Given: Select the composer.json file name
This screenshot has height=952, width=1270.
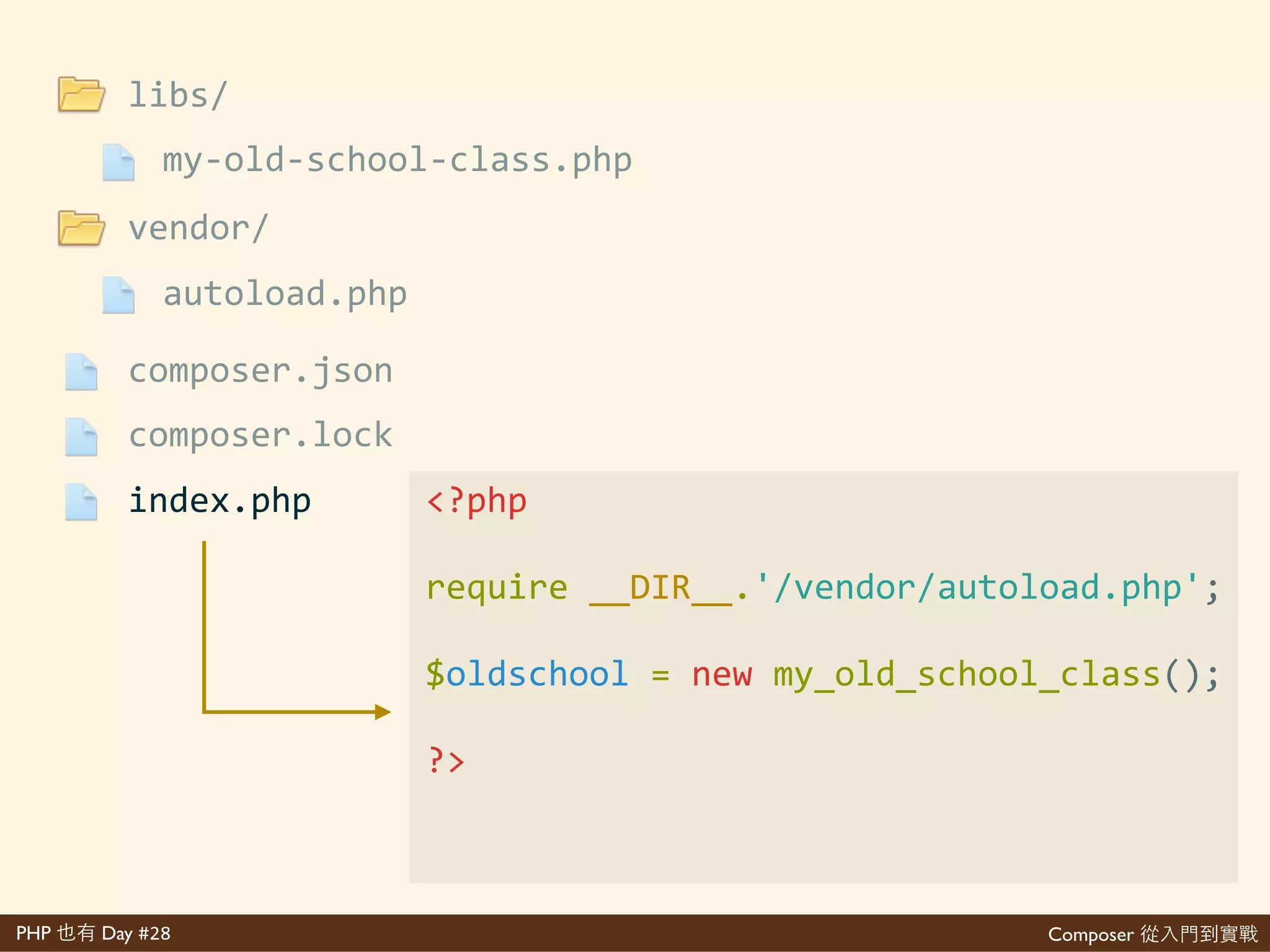Looking at the screenshot, I should tap(260, 372).
